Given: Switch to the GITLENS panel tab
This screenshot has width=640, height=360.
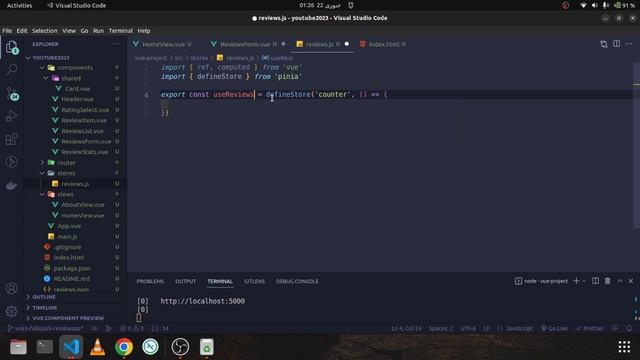Looking at the screenshot, I should point(254,281).
